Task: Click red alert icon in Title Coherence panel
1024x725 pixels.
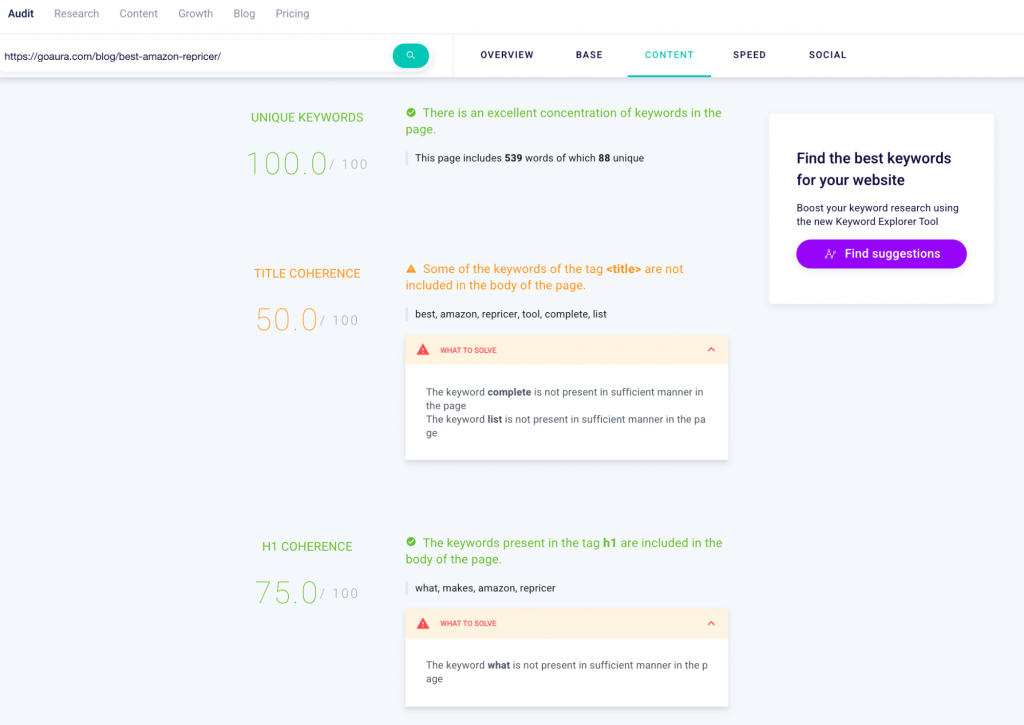Action: [423, 350]
